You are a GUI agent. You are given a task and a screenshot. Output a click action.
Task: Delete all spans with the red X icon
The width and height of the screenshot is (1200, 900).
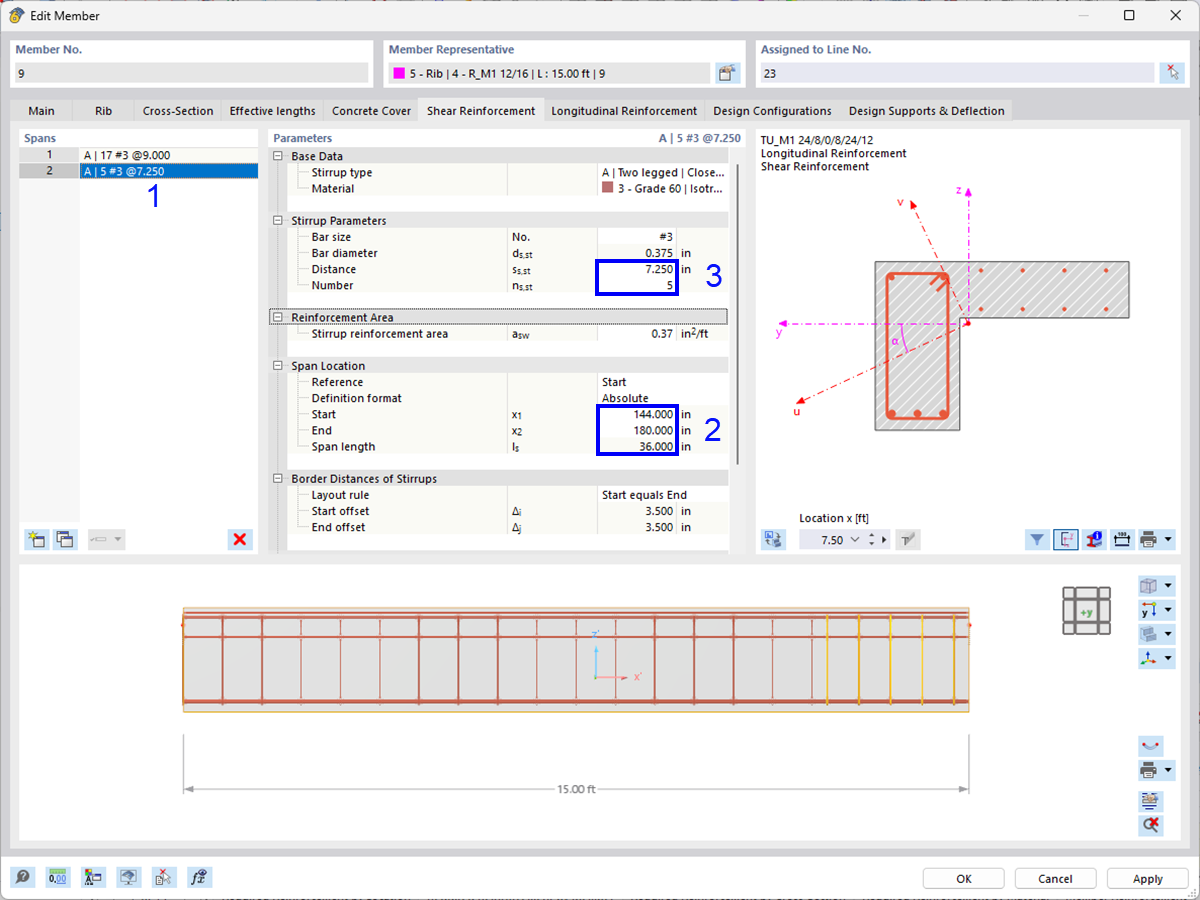240,539
